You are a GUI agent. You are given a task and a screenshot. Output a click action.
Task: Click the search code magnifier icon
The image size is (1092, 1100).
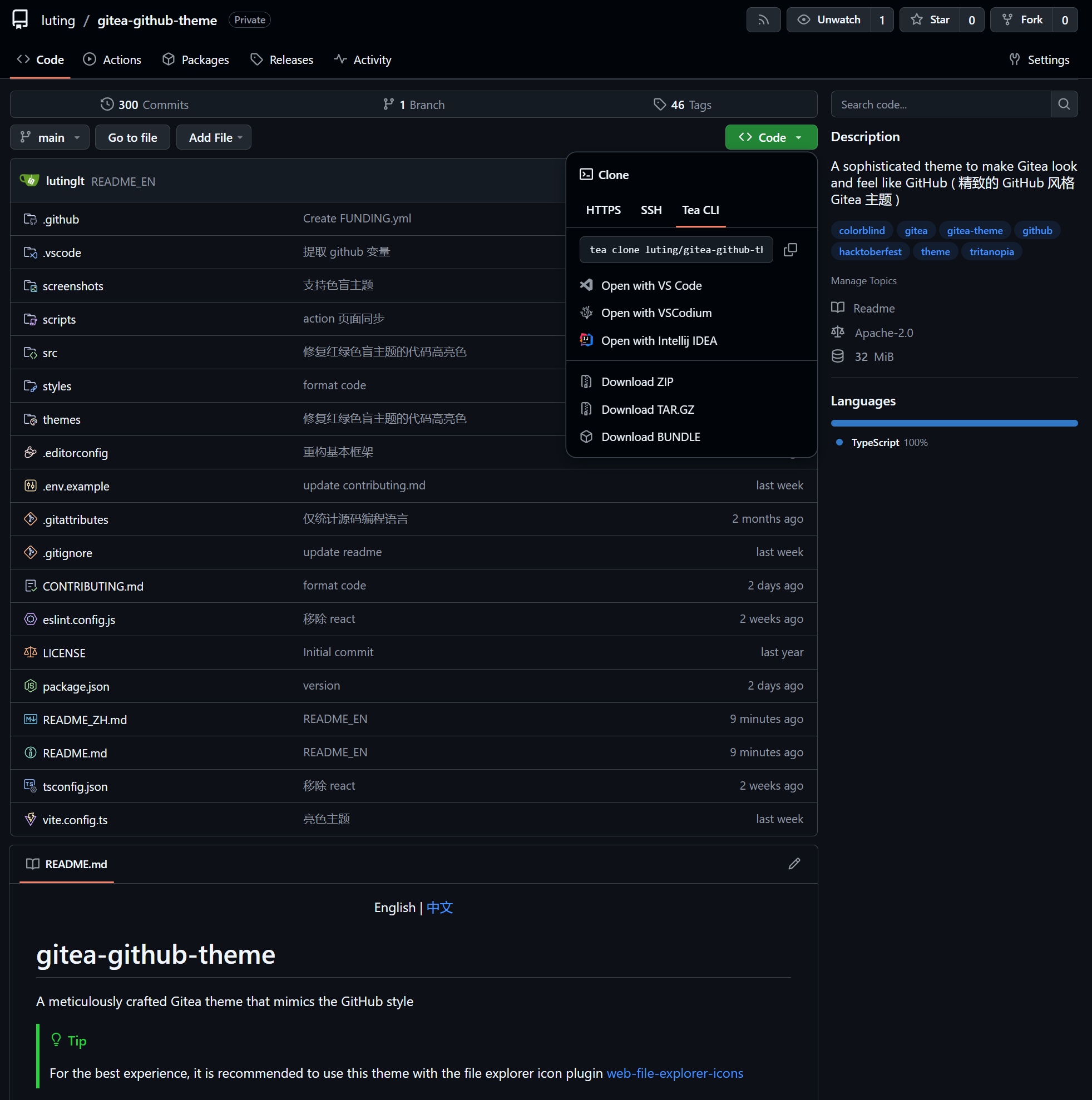pos(1064,104)
